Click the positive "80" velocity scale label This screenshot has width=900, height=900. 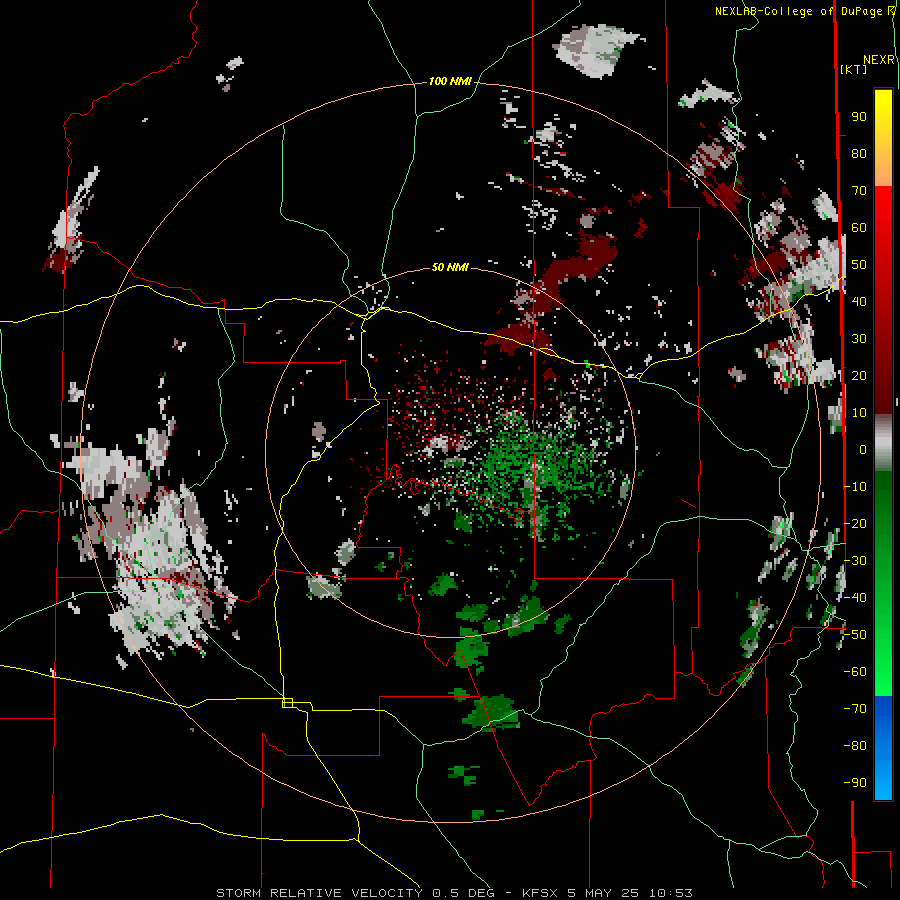(x=859, y=154)
